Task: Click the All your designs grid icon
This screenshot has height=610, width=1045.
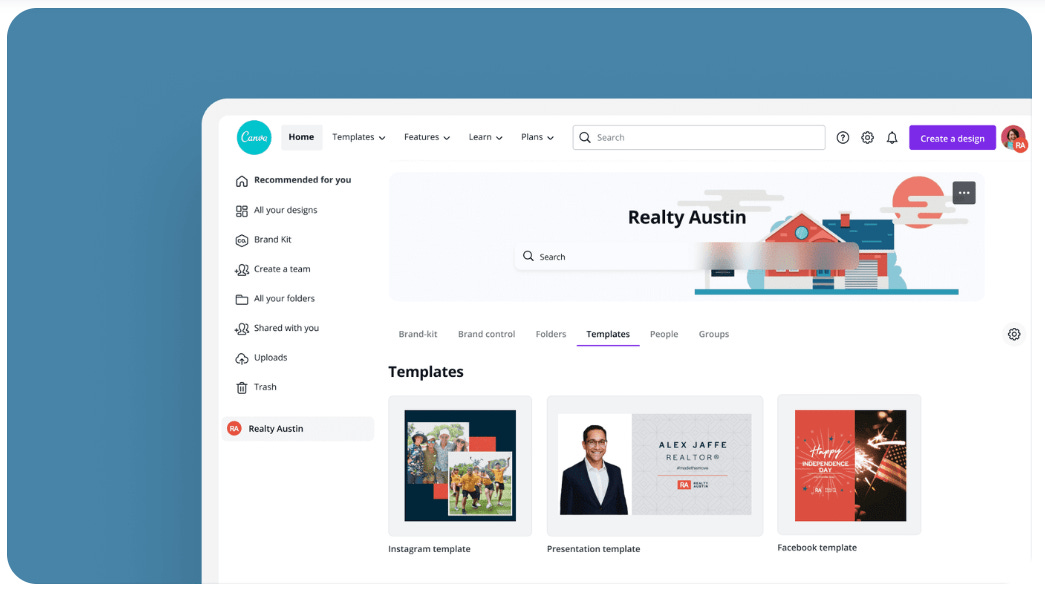Action: click(x=241, y=211)
